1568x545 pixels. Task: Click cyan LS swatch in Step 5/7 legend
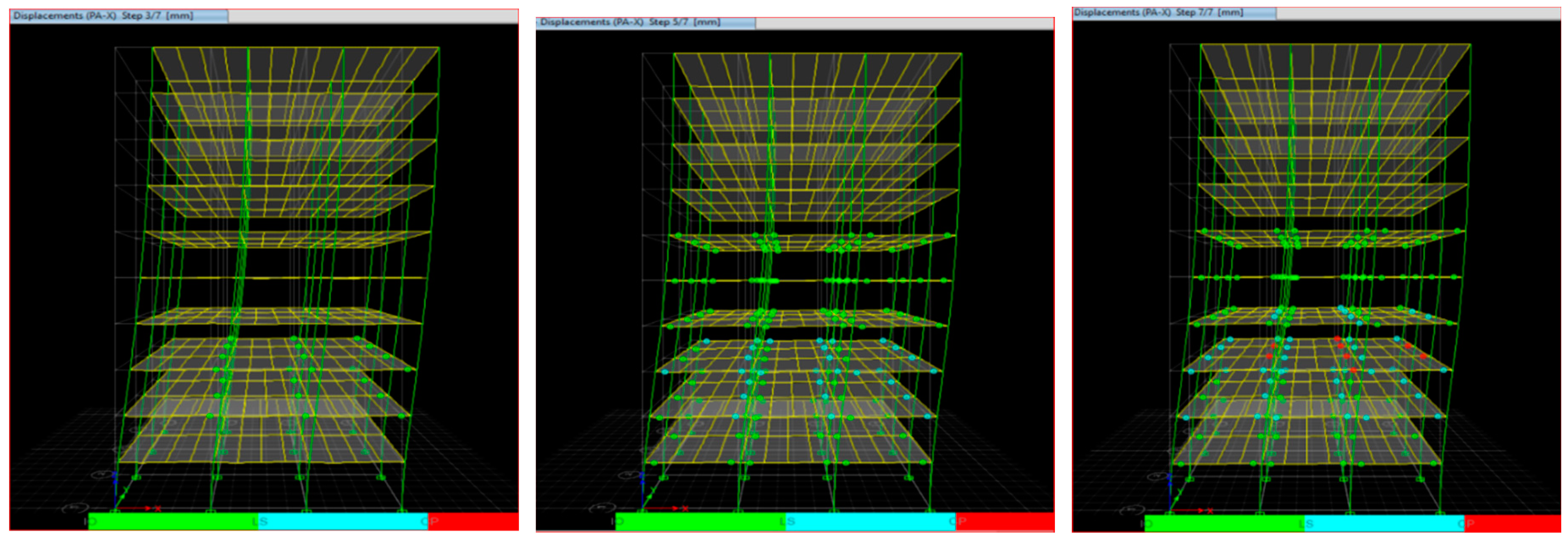(x=870, y=522)
